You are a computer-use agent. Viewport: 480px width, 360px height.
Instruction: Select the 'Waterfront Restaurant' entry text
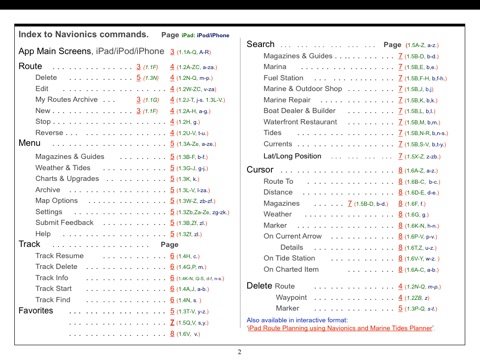click(x=300, y=122)
